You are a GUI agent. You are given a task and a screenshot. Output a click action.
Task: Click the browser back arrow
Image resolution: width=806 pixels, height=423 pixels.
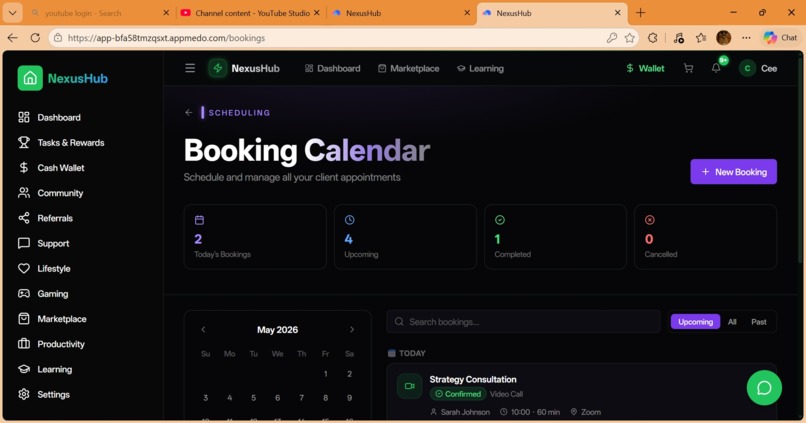[x=12, y=38]
